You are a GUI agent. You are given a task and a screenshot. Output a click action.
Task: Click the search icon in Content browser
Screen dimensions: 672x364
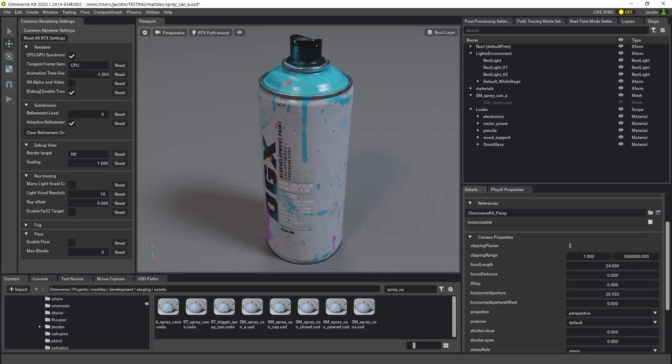450,289
